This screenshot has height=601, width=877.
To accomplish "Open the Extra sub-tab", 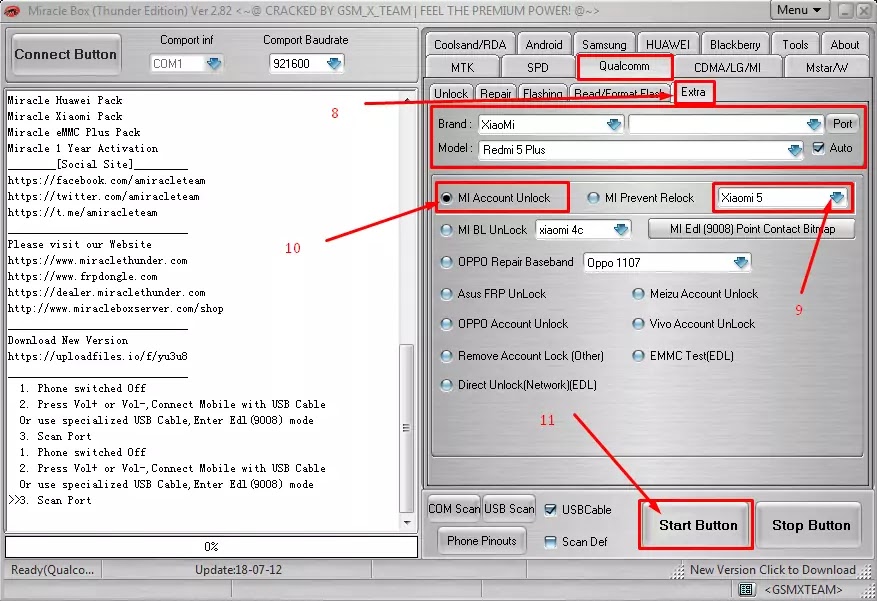I will [694, 92].
